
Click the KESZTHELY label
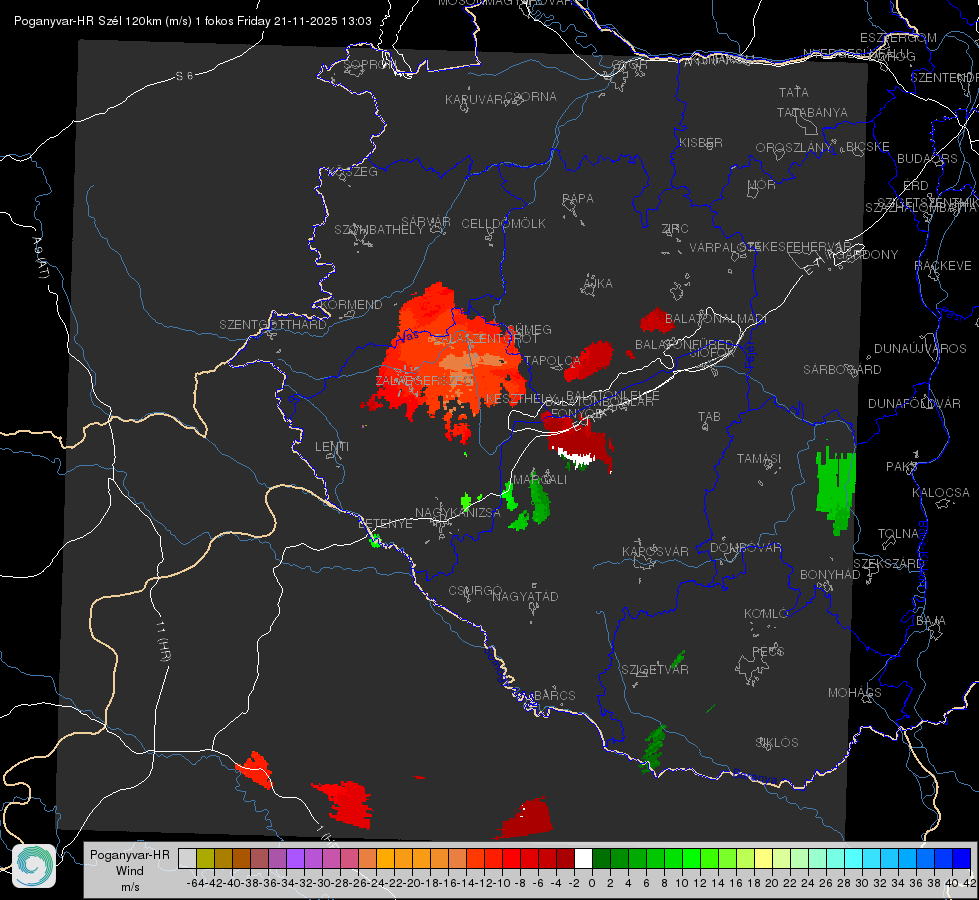(x=520, y=398)
